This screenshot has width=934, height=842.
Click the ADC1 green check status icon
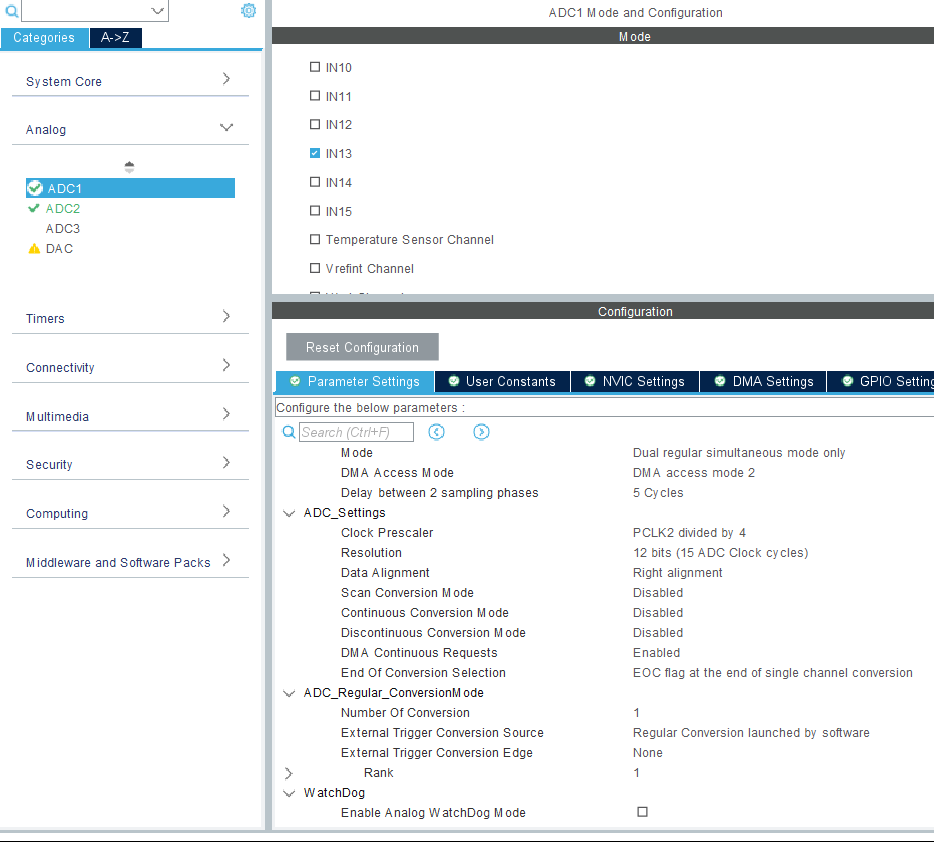coord(35,188)
